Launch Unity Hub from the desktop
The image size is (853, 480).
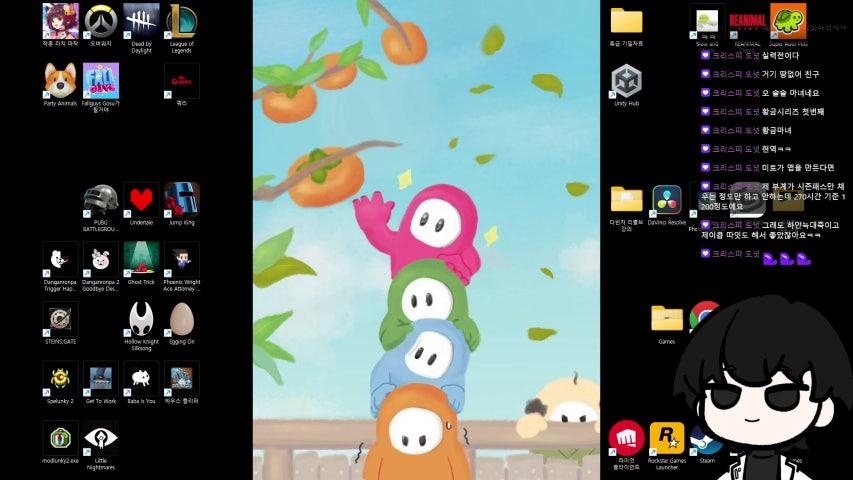point(627,81)
